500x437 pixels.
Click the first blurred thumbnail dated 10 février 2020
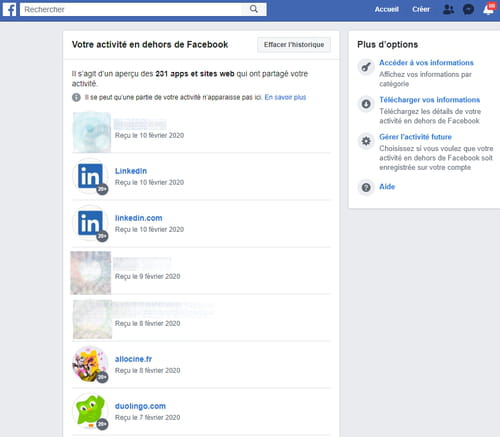[x=92, y=132]
